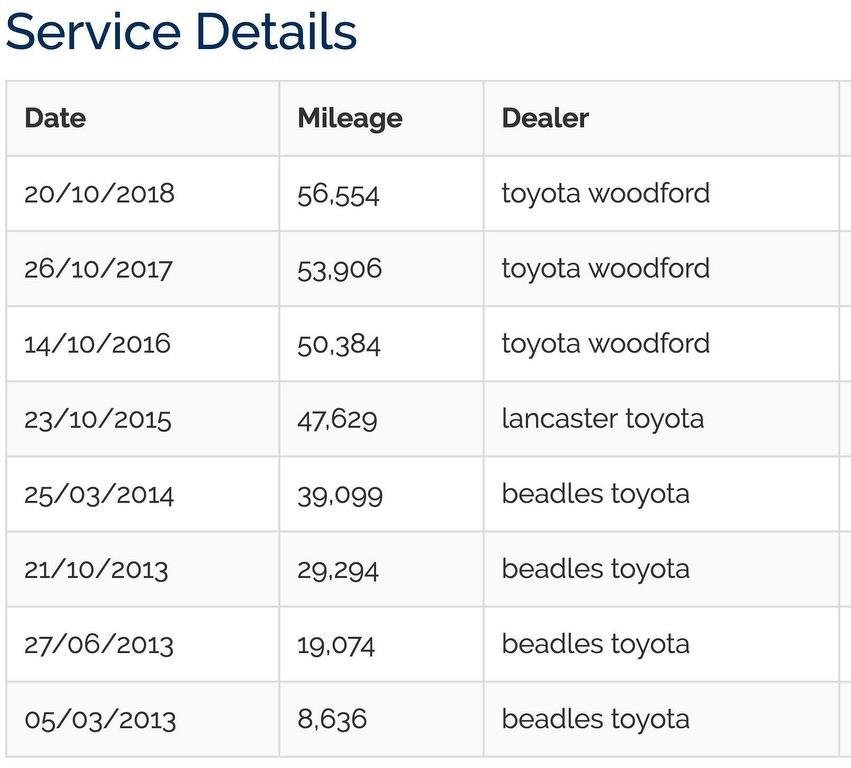Click mileage value 29,294
851x768 pixels.
click(x=338, y=571)
